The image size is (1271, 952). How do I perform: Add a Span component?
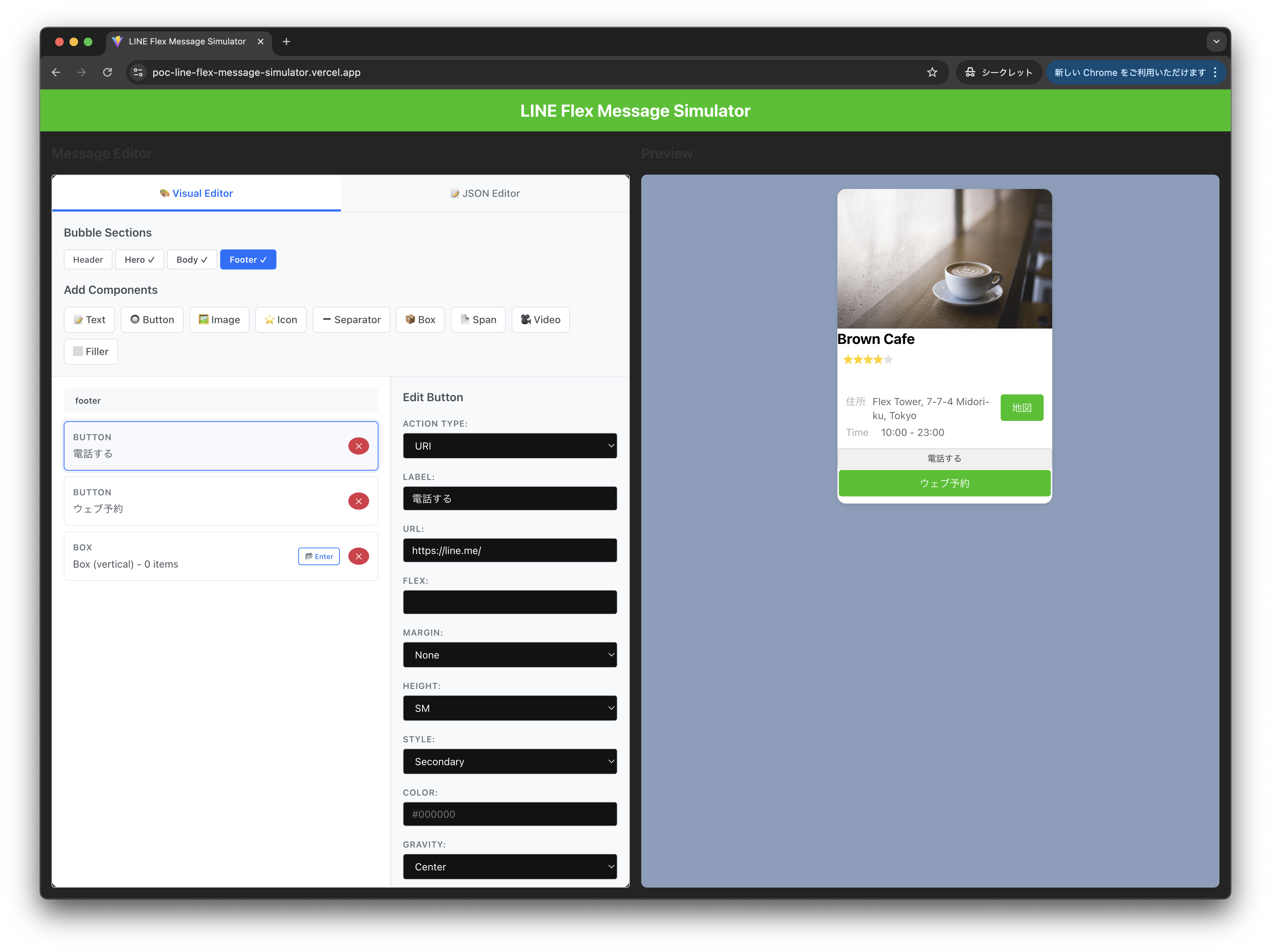pos(478,320)
